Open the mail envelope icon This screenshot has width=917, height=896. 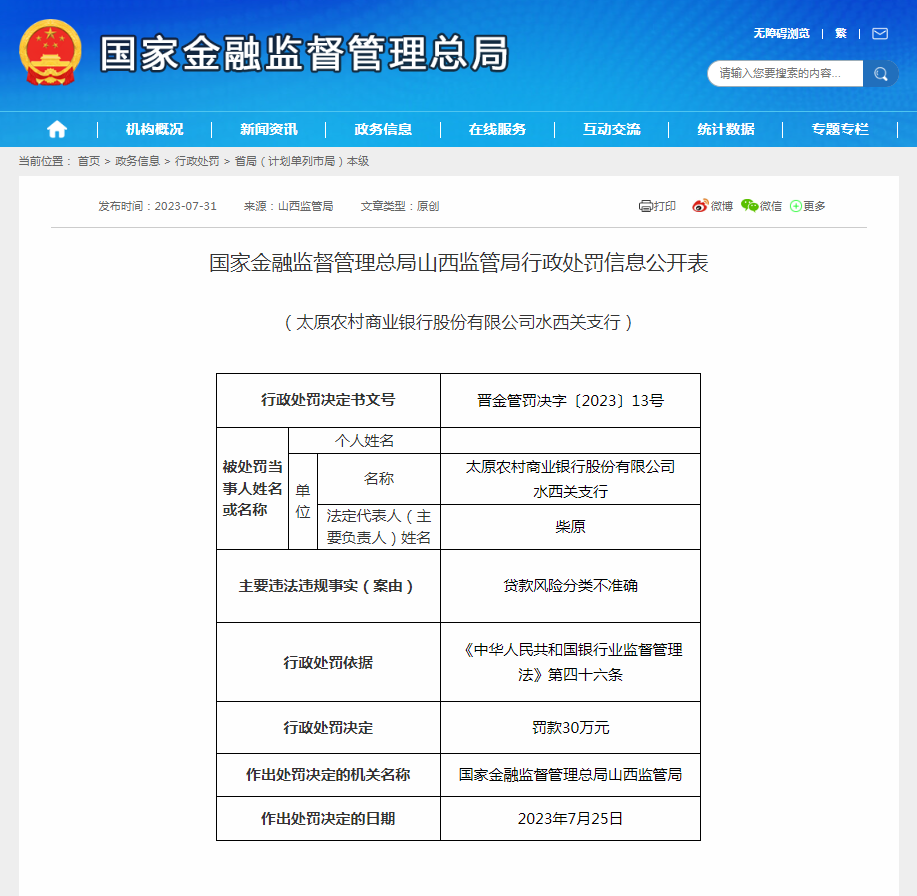[x=880, y=33]
